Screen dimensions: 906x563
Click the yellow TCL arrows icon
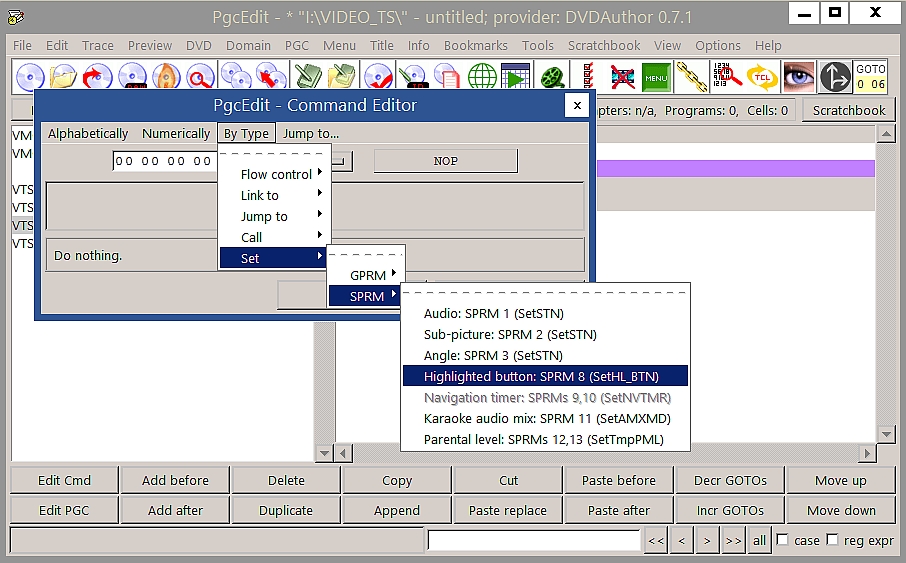(x=762, y=77)
